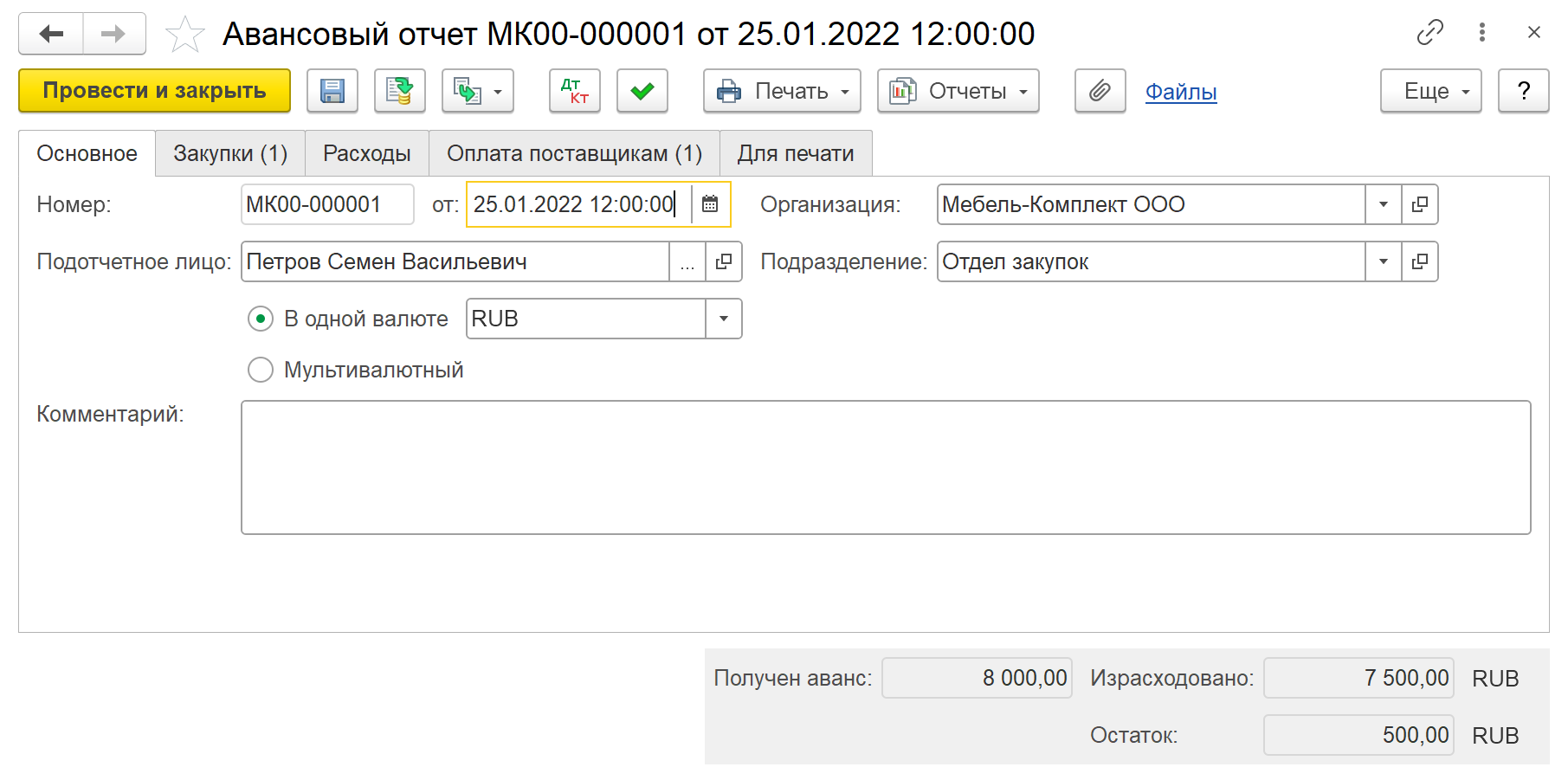Open the Файлы link
Viewport: 1568px width, 780px height.
(1180, 92)
